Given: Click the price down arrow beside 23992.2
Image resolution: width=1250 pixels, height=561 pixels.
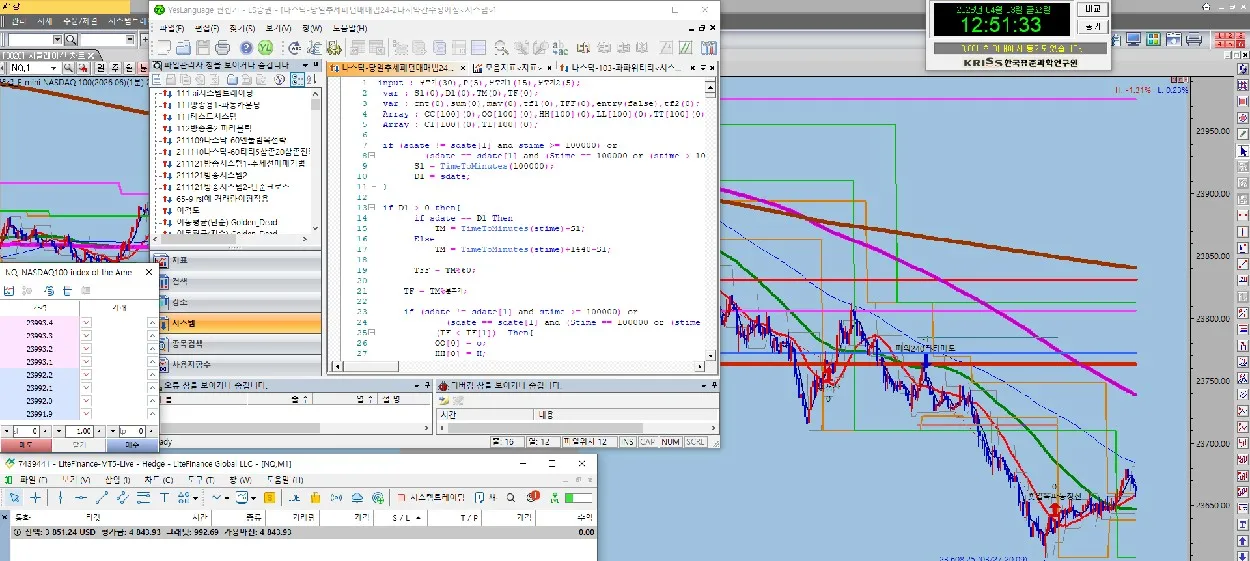Looking at the screenshot, I should [87, 374].
